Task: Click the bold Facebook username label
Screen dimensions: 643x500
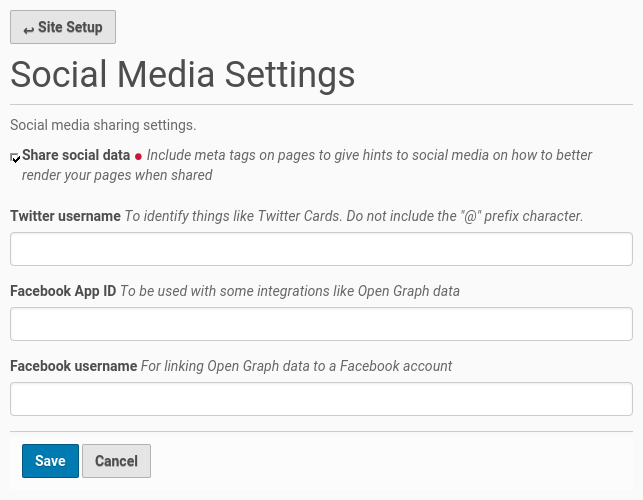Action: click(73, 366)
